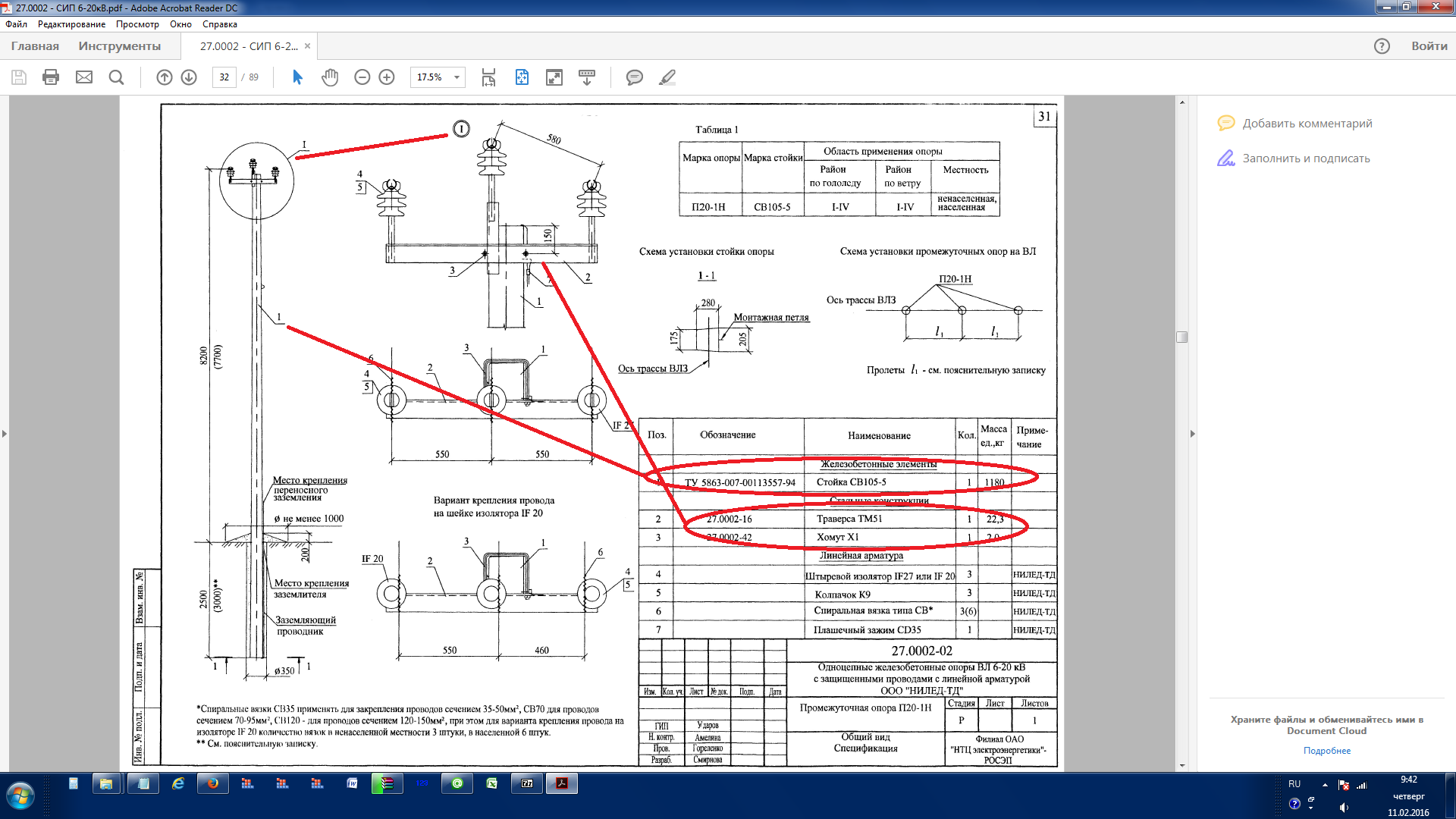Open the Find text magnifier tool
This screenshot has width=1456, height=819.
[116, 77]
